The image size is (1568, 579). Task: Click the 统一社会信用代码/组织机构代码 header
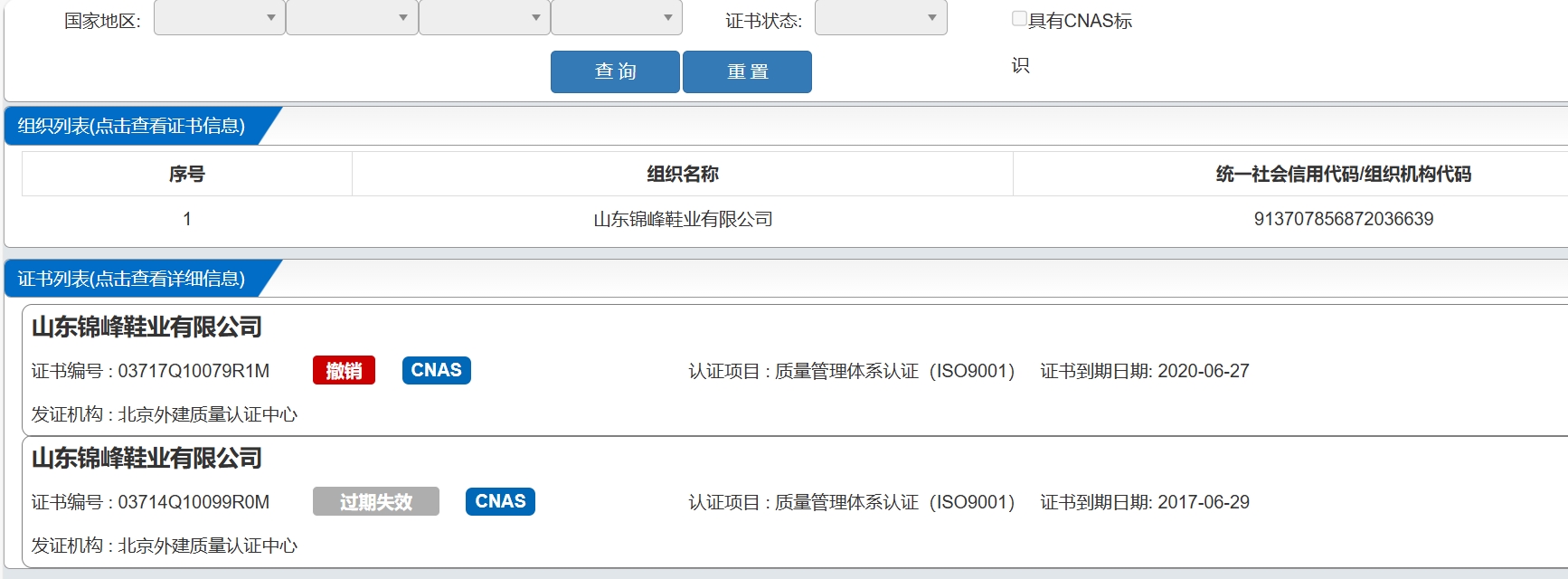1344,174
